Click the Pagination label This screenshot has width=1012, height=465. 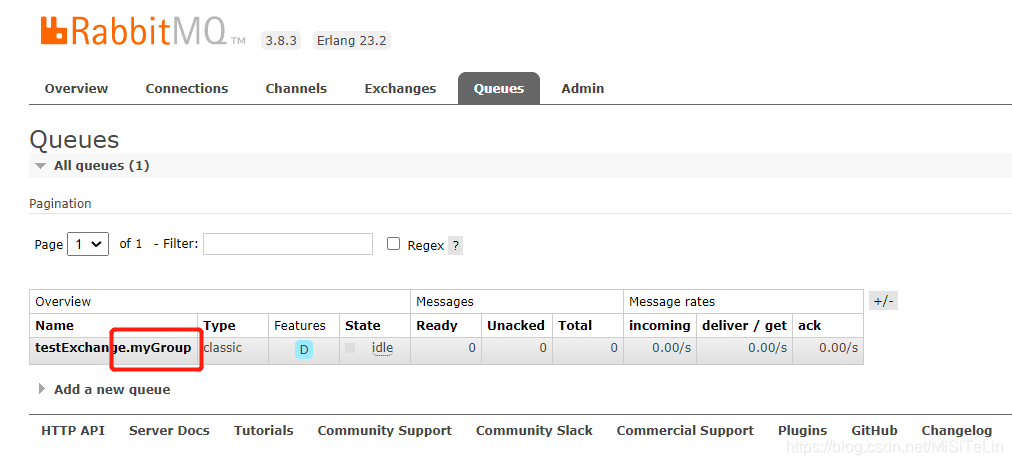point(60,203)
